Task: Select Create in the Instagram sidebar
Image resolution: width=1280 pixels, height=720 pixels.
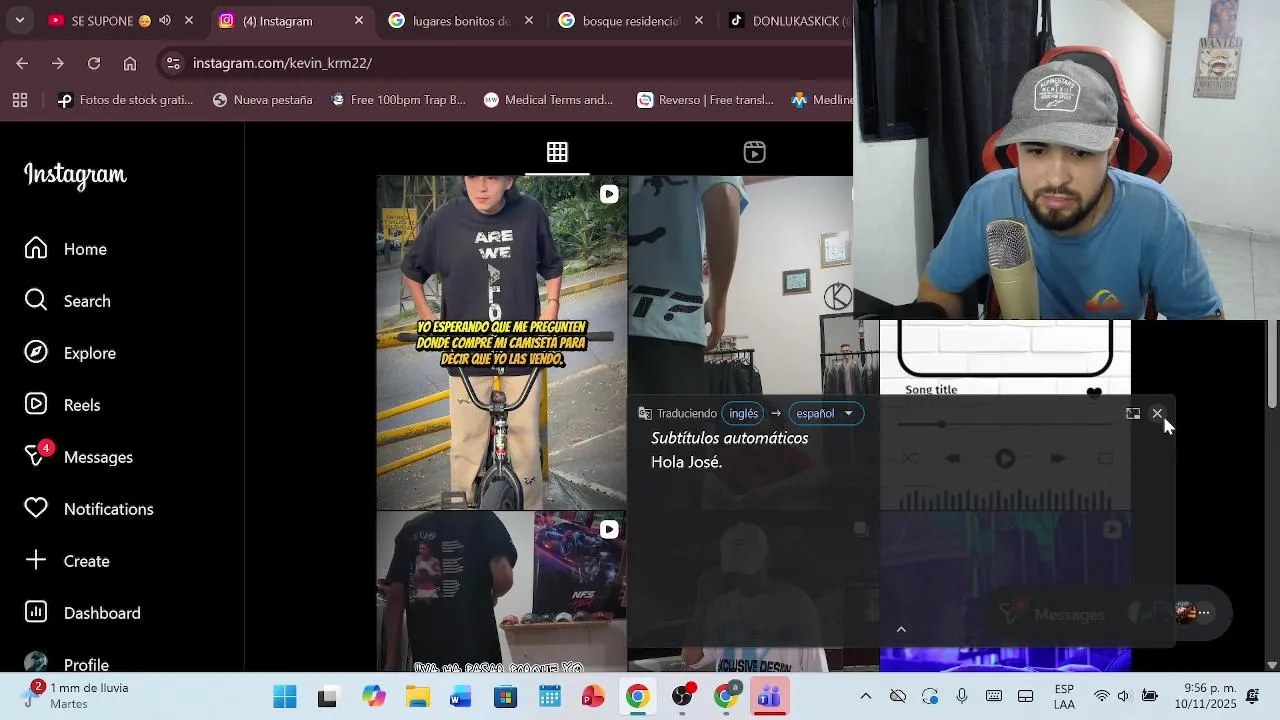Action: (66, 561)
